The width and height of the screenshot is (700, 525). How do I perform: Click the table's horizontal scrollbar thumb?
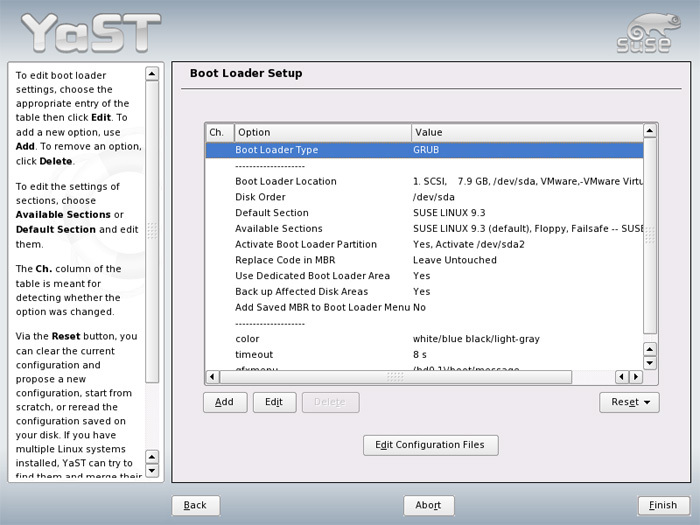coord(396,377)
